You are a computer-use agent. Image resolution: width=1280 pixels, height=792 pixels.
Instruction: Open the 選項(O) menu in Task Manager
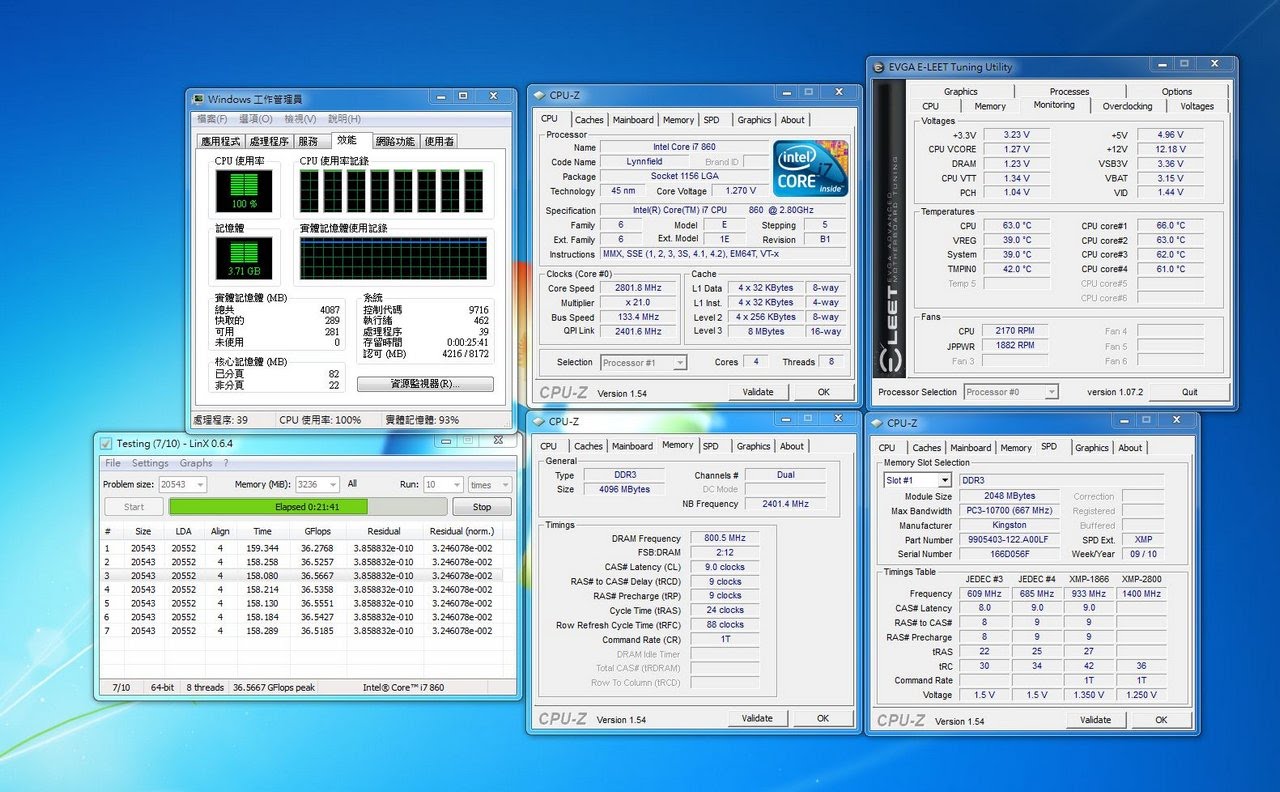255,119
